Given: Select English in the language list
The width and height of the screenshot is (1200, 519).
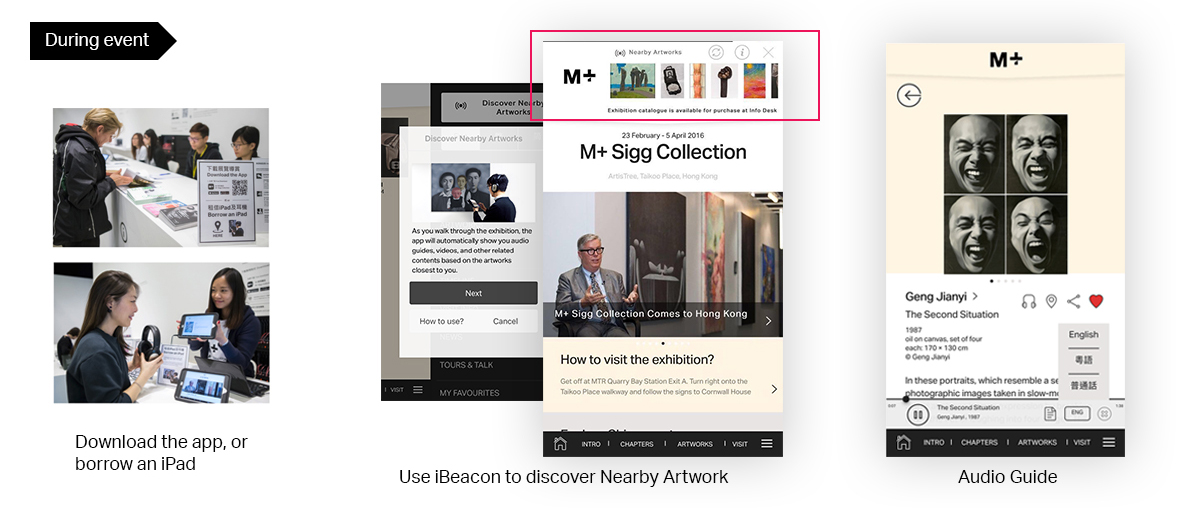Looking at the screenshot, I should coord(1083,334).
